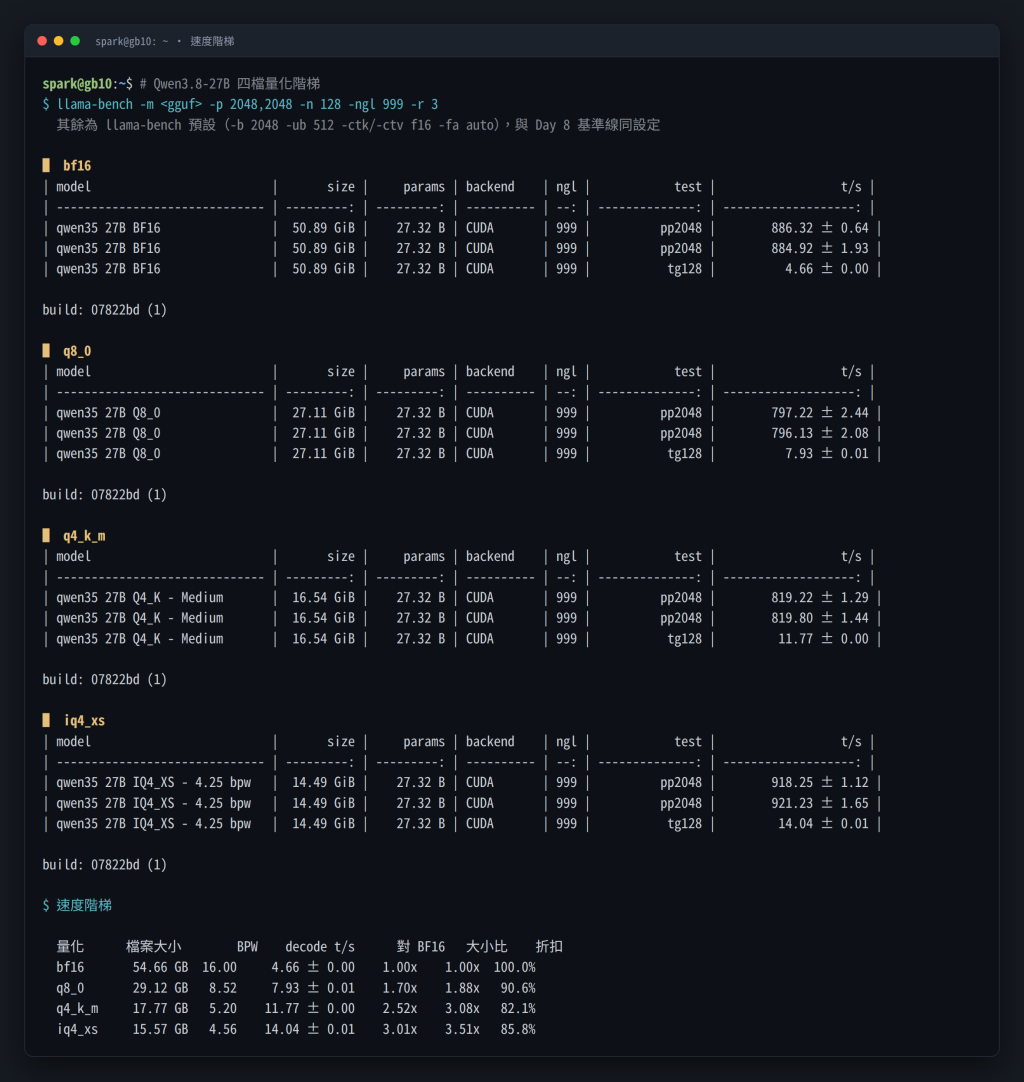
Task: Click the model cell 'qwen35 27B Q8_0' in the tg128 row
Action: click(x=108, y=453)
